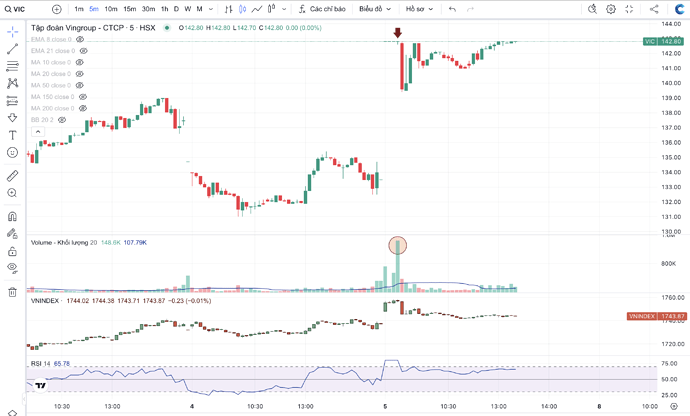Remove drawings with the trash icon

(12, 291)
